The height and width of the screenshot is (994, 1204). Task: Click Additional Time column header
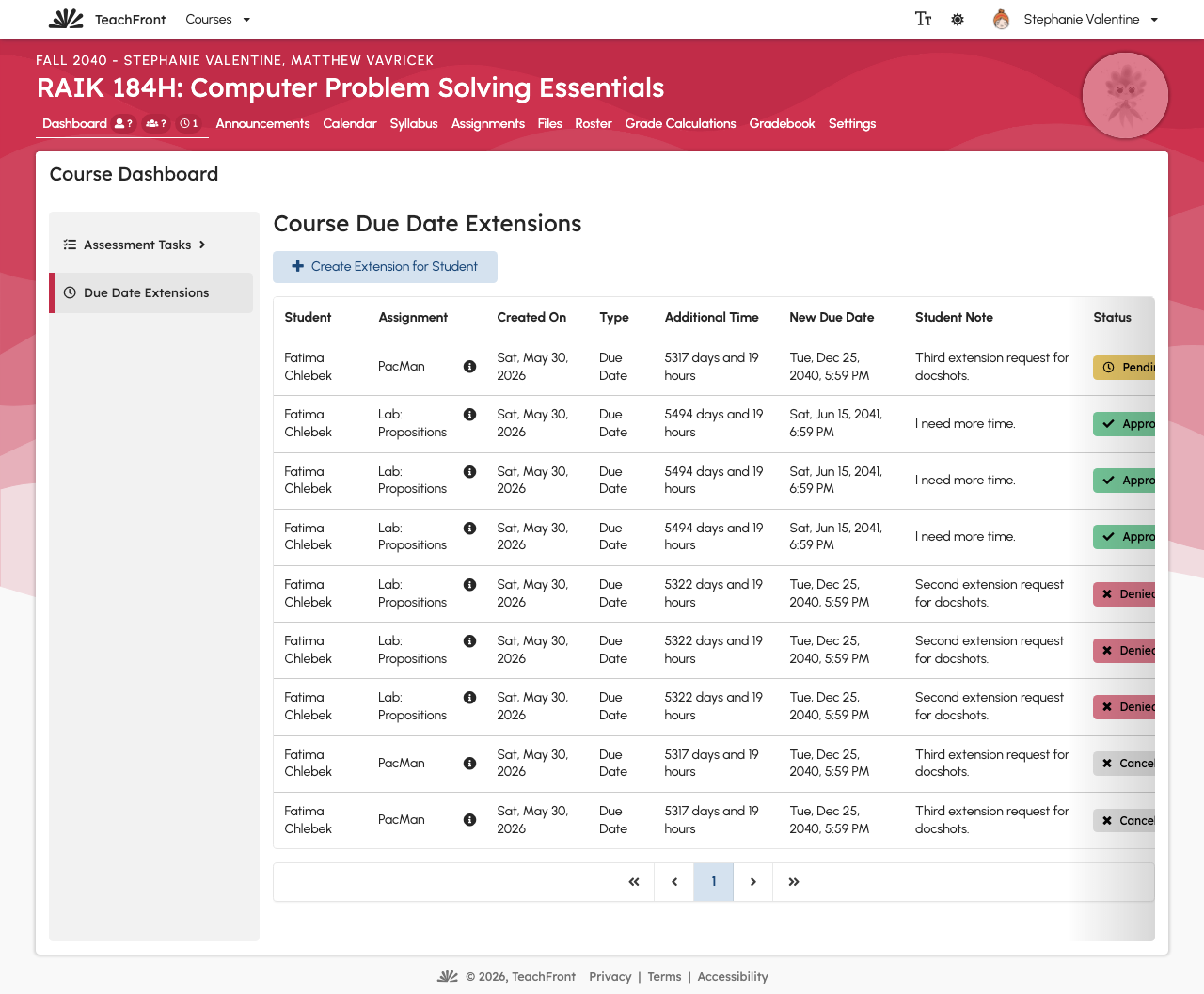click(711, 318)
